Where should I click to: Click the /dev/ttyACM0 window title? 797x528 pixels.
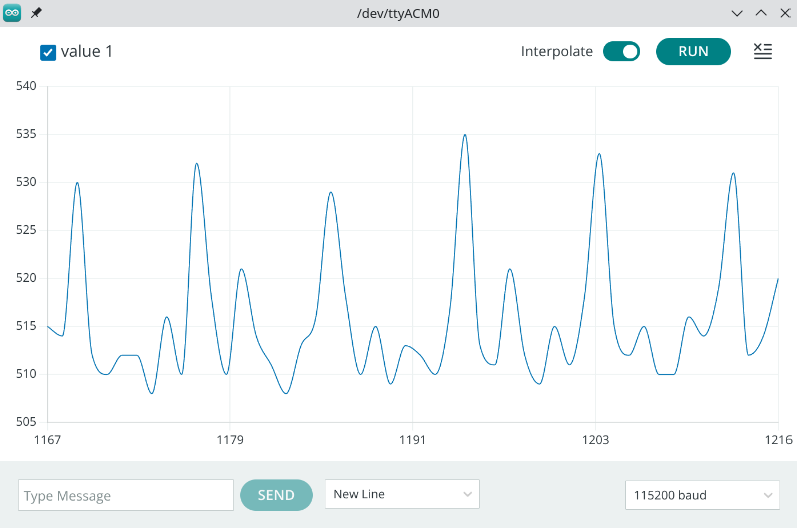pyautogui.click(x=398, y=13)
